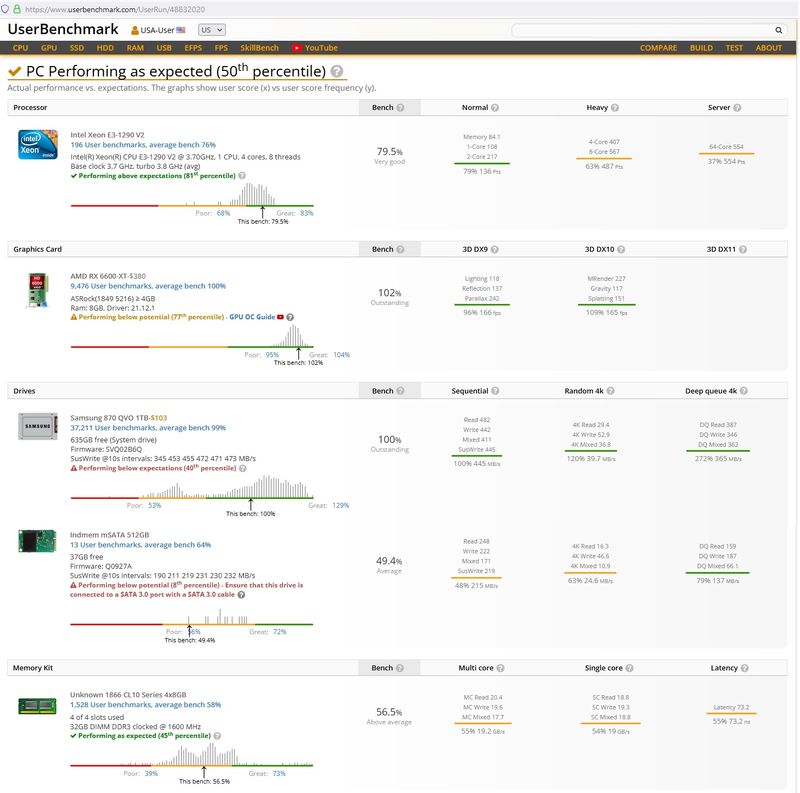This screenshot has height=793, width=800.
Task: Click the Samsung 870 QVO 1TB name
Action: tap(109, 418)
